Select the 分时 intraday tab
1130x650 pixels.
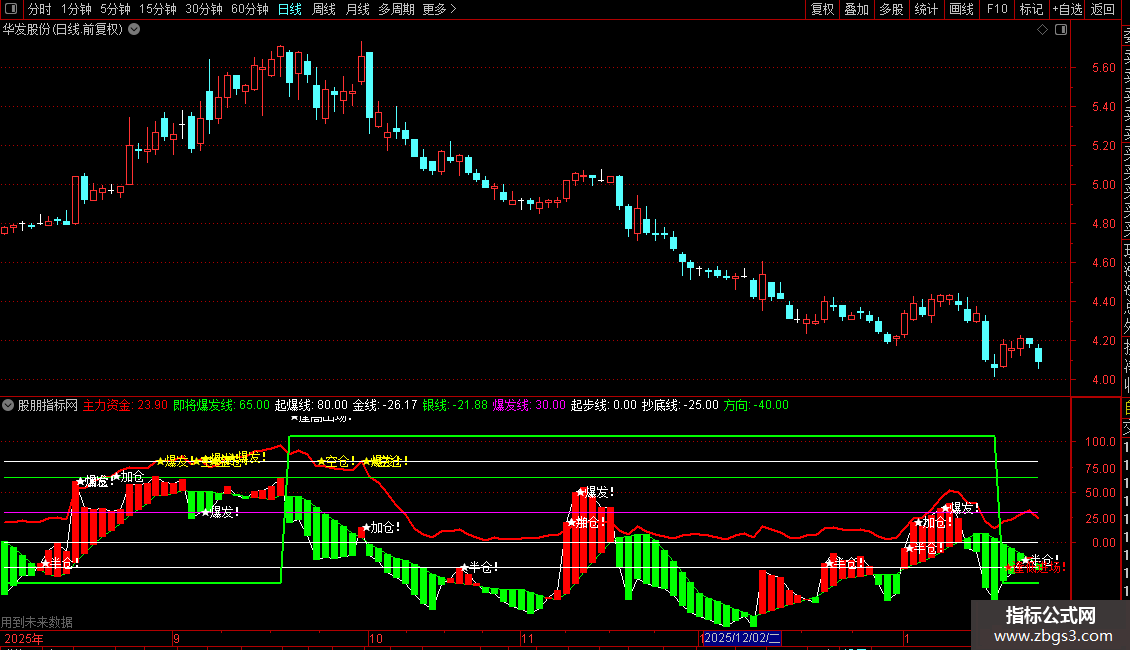click(x=40, y=9)
